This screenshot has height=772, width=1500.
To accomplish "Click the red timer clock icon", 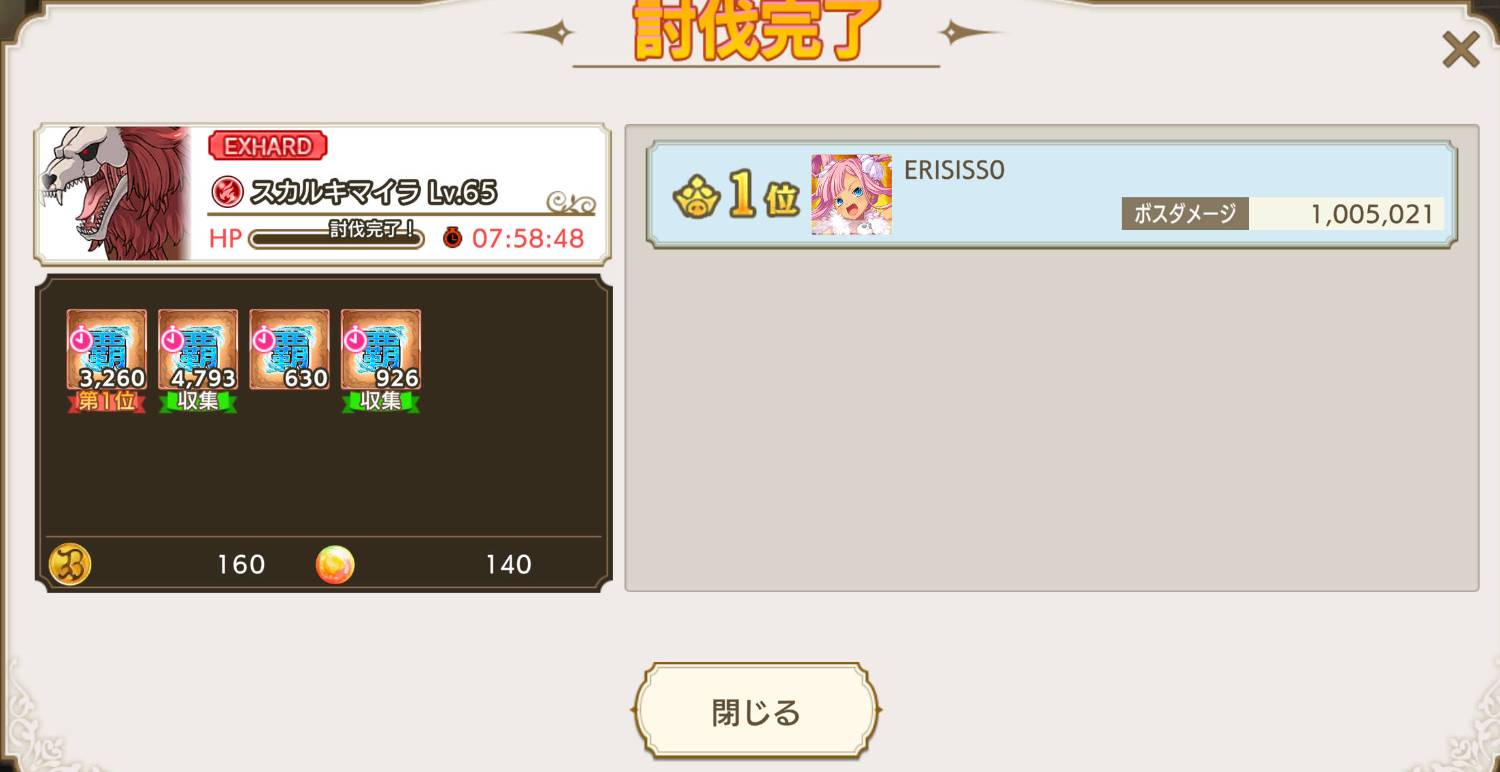I will [x=453, y=238].
